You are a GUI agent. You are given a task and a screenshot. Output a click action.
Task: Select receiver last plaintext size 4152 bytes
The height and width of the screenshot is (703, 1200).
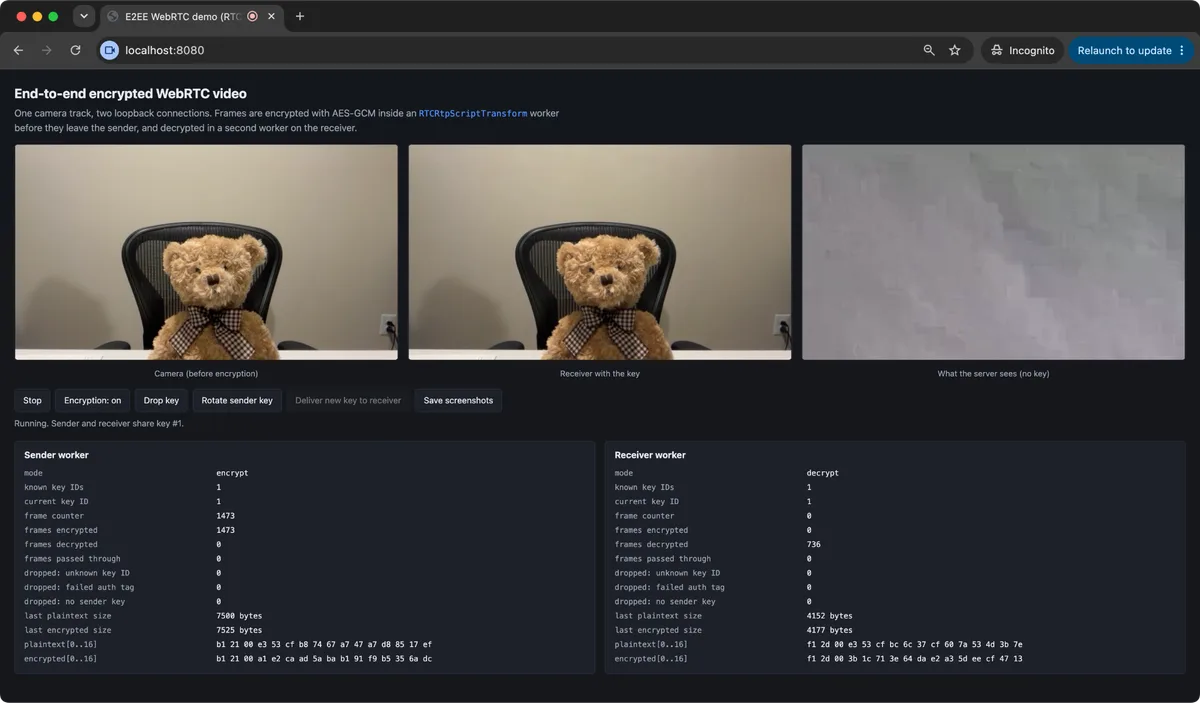[x=830, y=616]
